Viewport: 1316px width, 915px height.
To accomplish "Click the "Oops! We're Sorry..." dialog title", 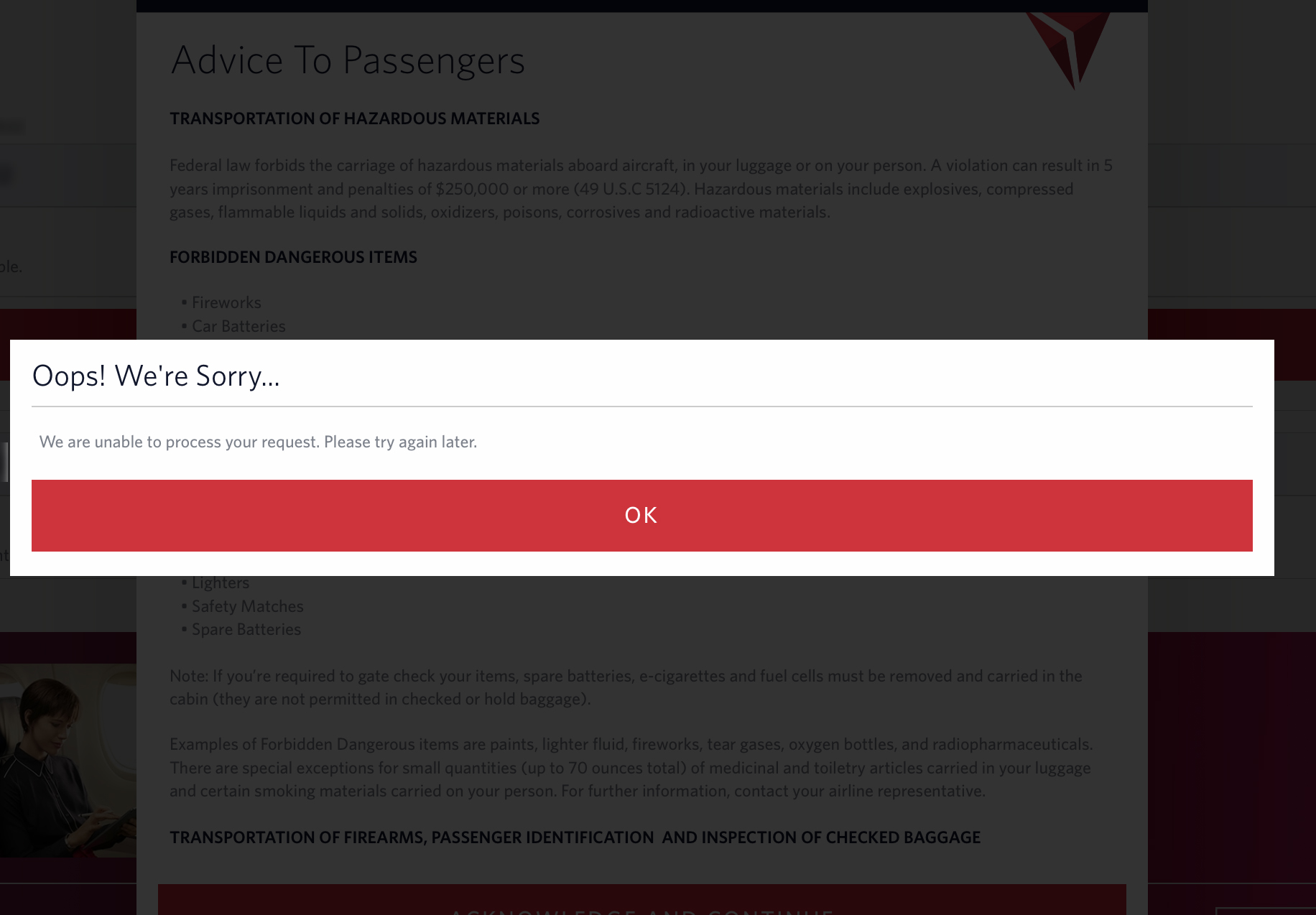I will click(x=156, y=376).
